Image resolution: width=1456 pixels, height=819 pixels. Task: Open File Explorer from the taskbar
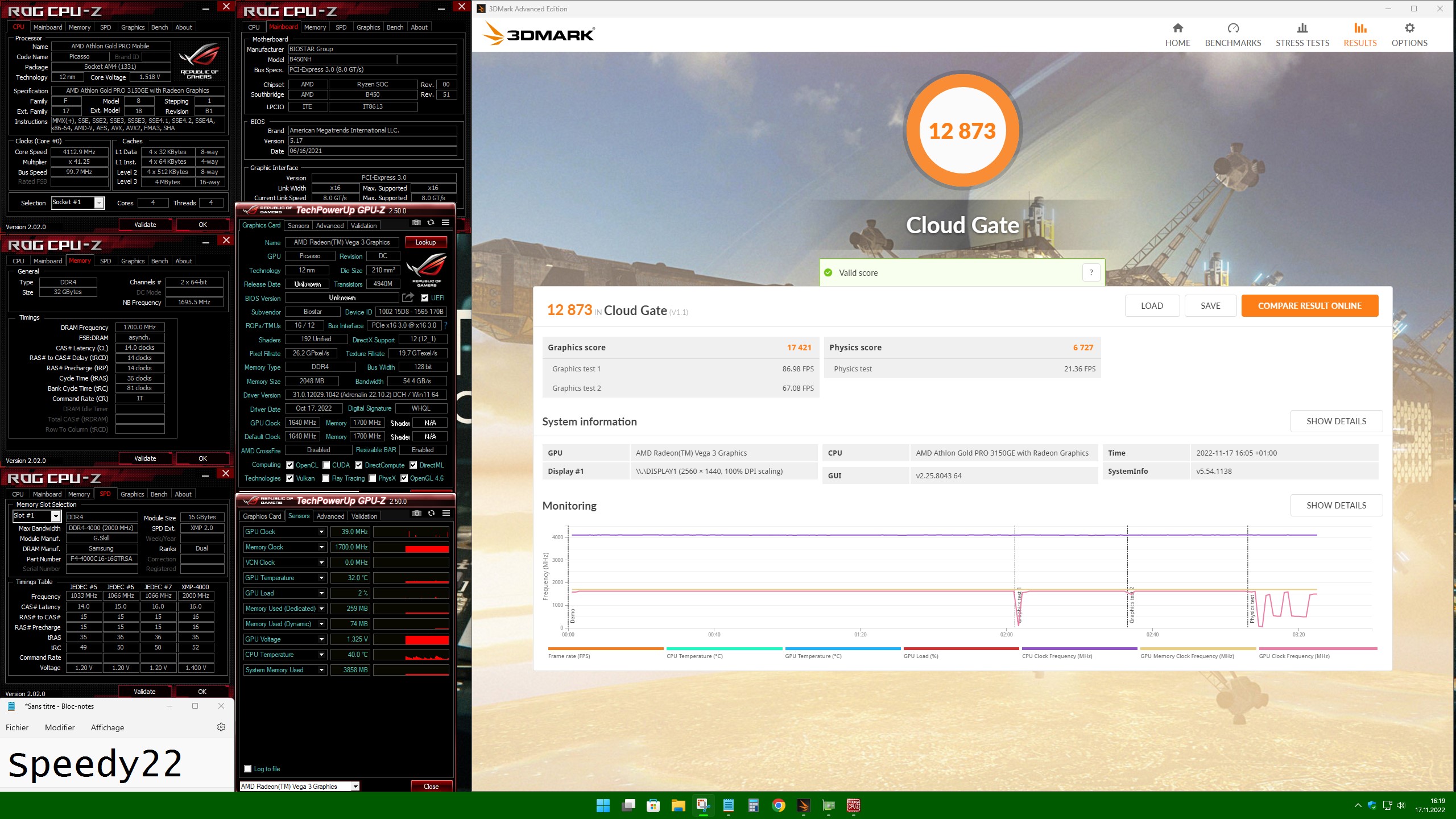pyautogui.click(x=678, y=805)
